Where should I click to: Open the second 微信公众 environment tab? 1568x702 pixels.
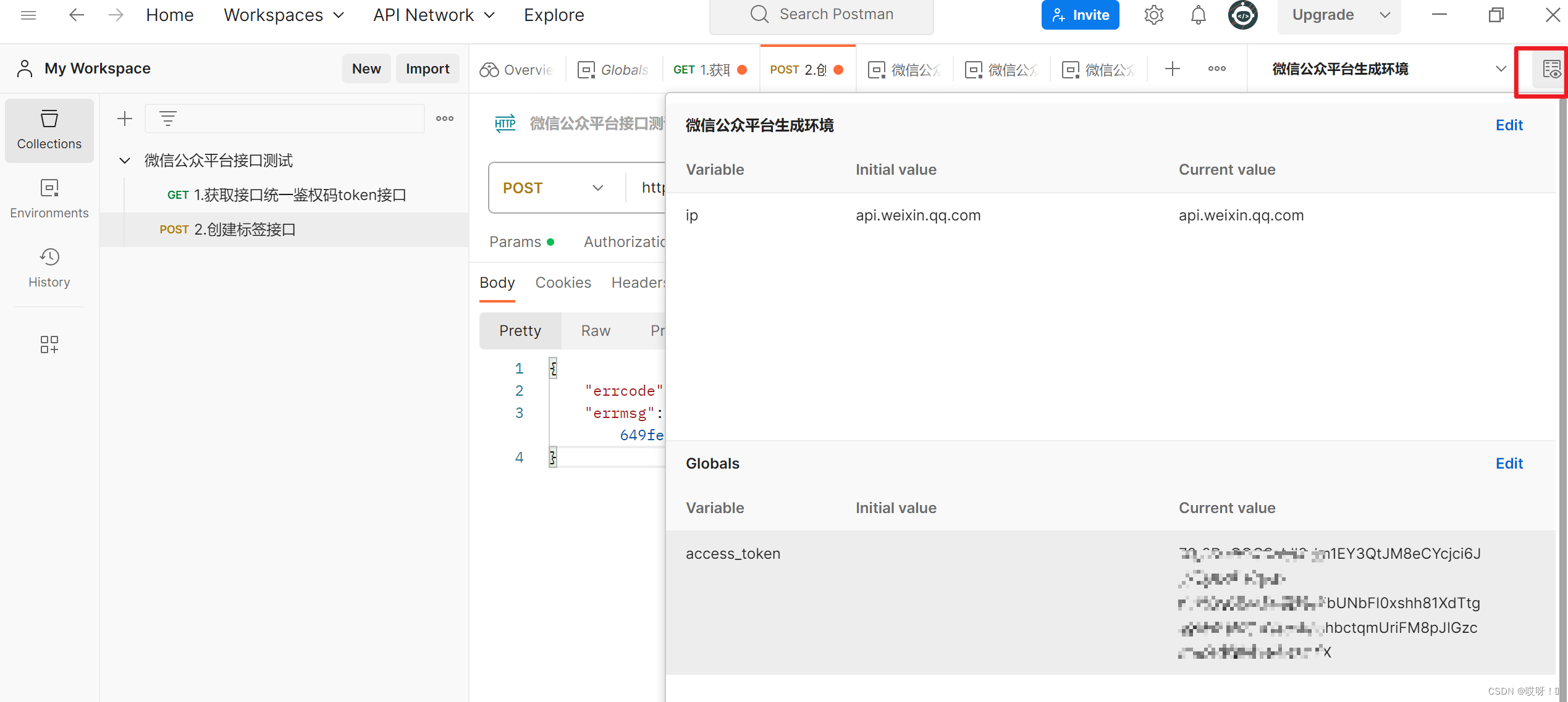pyautogui.click(x=1001, y=69)
